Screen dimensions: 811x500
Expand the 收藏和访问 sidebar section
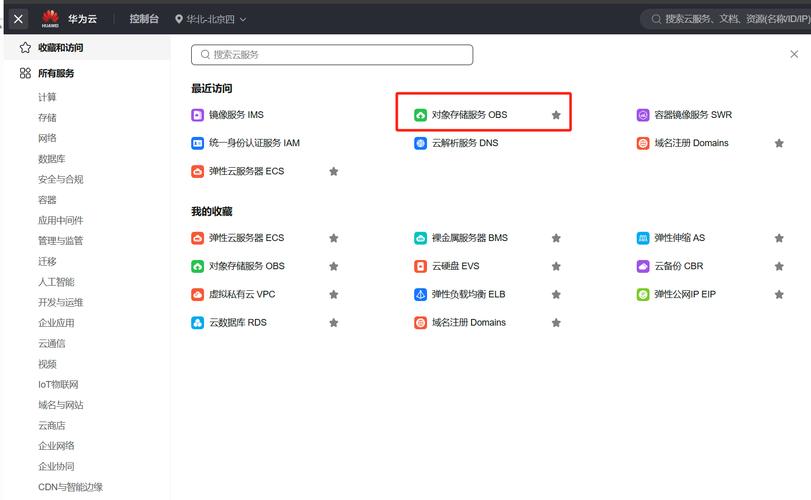coord(60,47)
